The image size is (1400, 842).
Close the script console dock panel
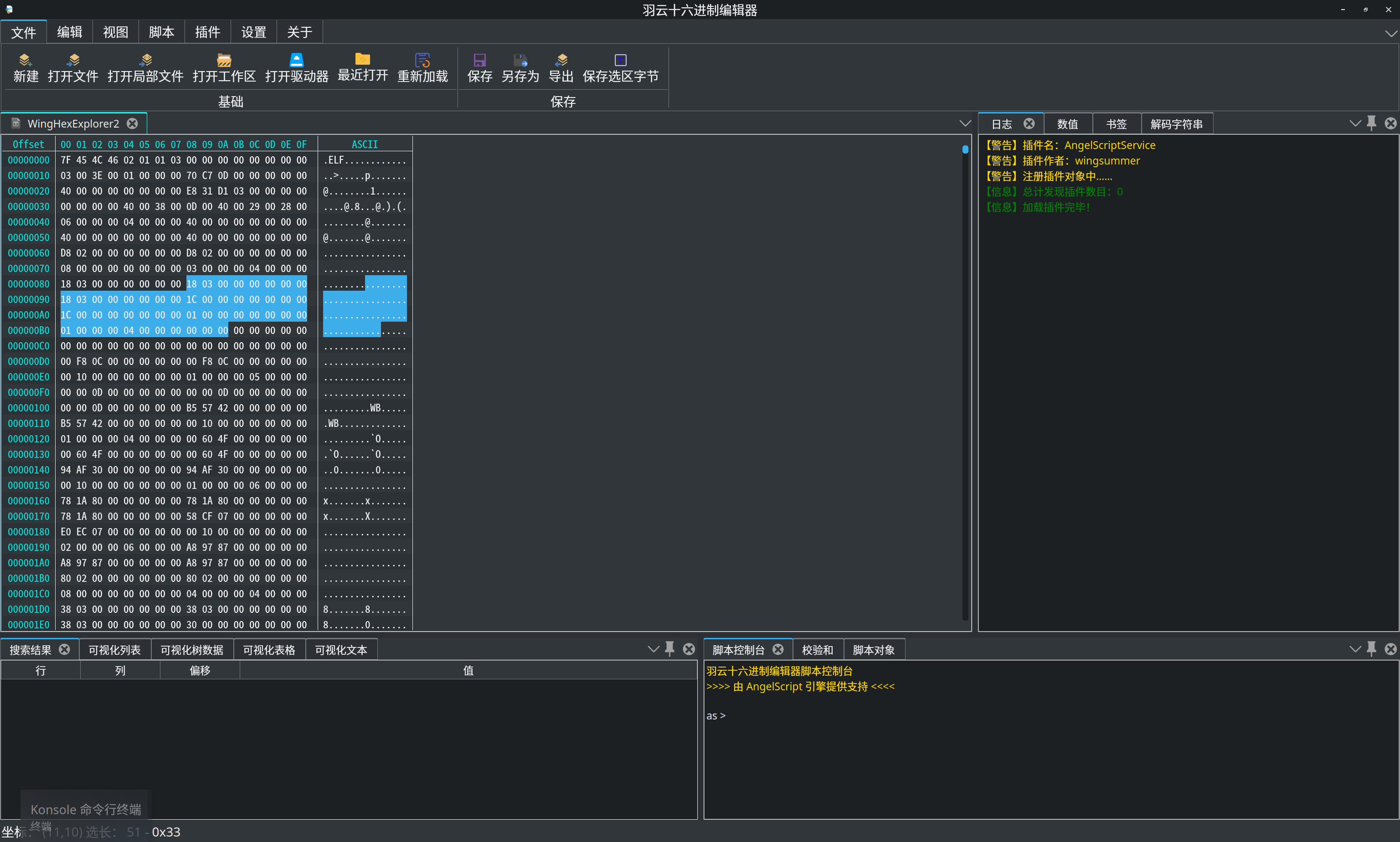point(1390,648)
